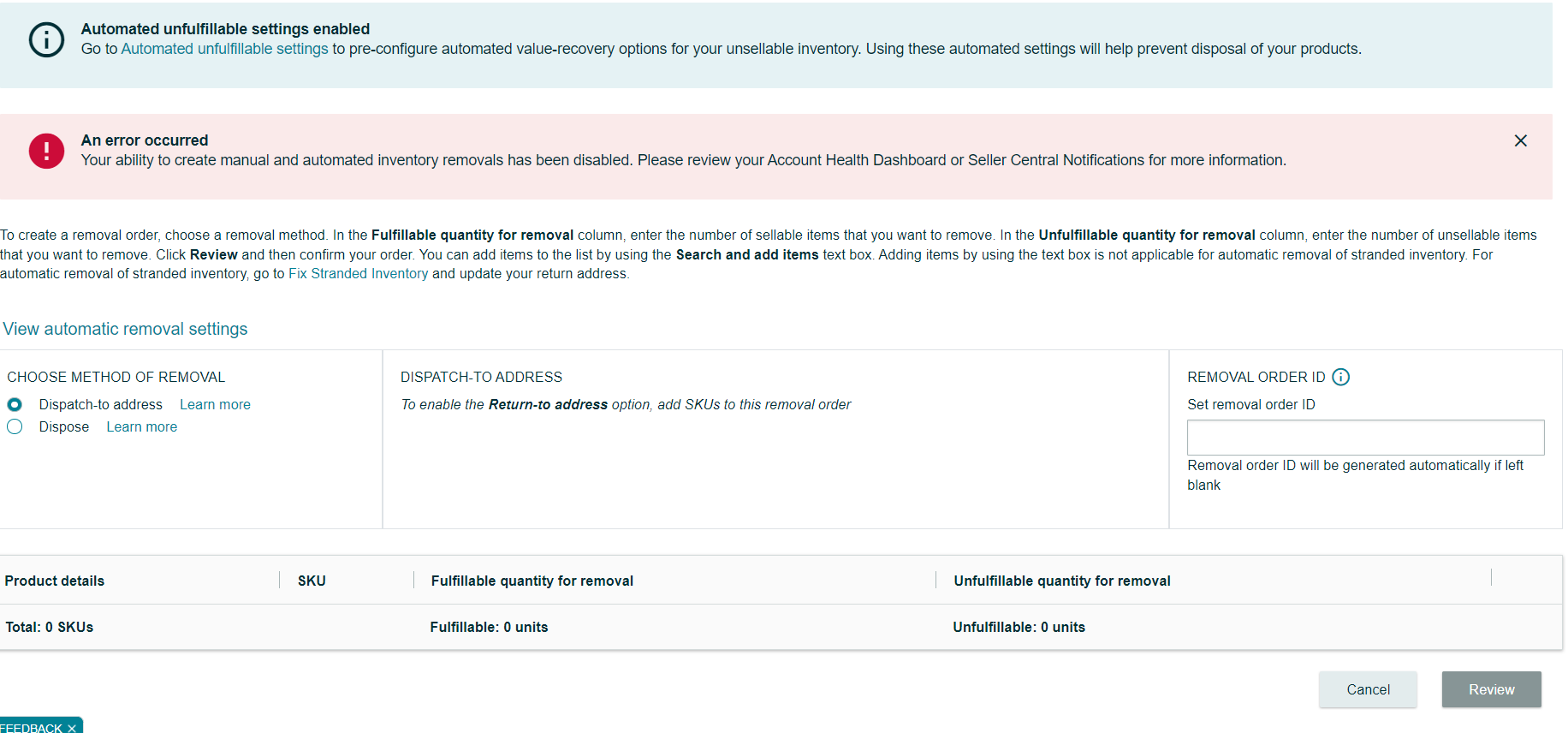Click the red error exclamation icon

[46, 151]
